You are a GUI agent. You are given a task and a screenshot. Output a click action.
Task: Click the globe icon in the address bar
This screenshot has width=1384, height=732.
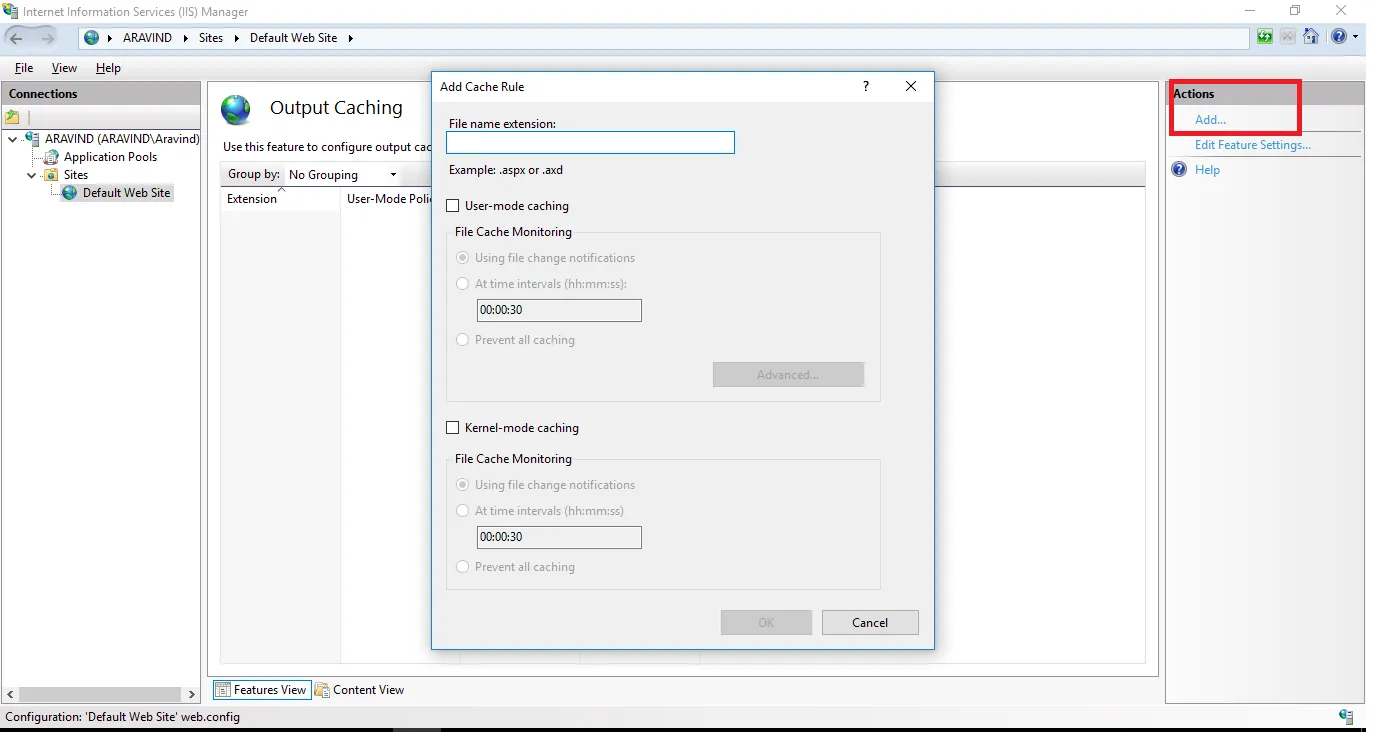(x=92, y=38)
